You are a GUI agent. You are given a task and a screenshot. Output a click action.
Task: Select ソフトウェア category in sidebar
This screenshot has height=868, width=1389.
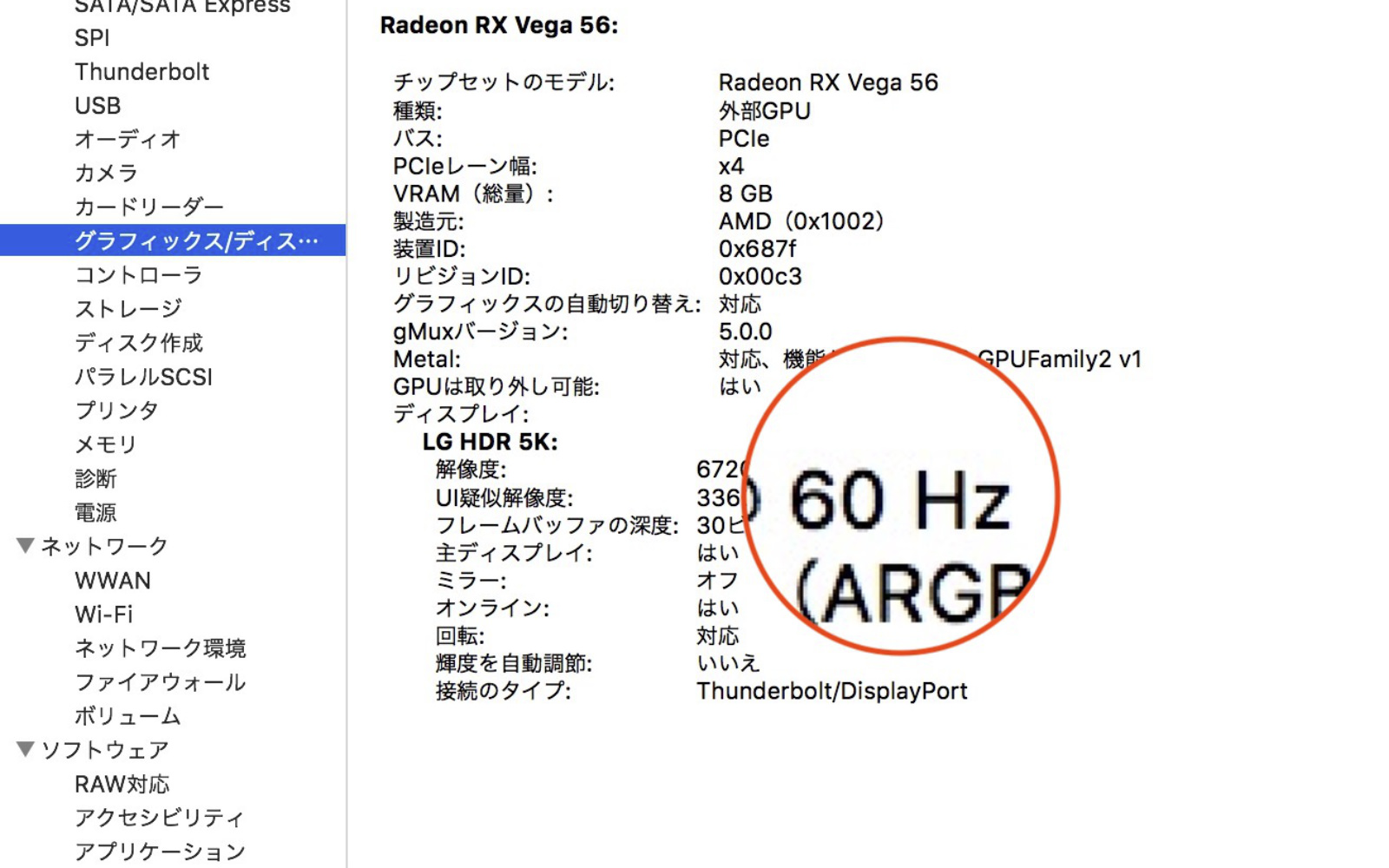click(104, 750)
